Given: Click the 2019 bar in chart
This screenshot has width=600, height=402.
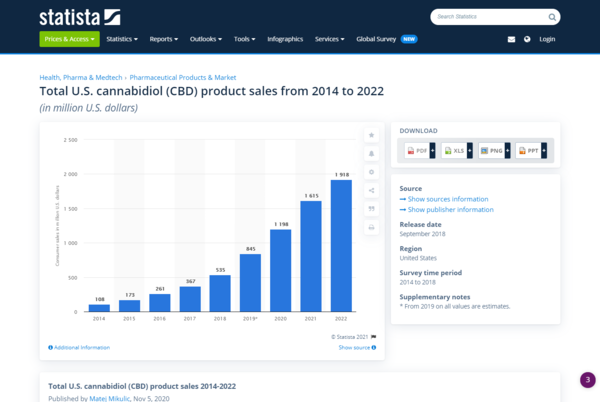Looking at the screenshot, I should [250, 283].
